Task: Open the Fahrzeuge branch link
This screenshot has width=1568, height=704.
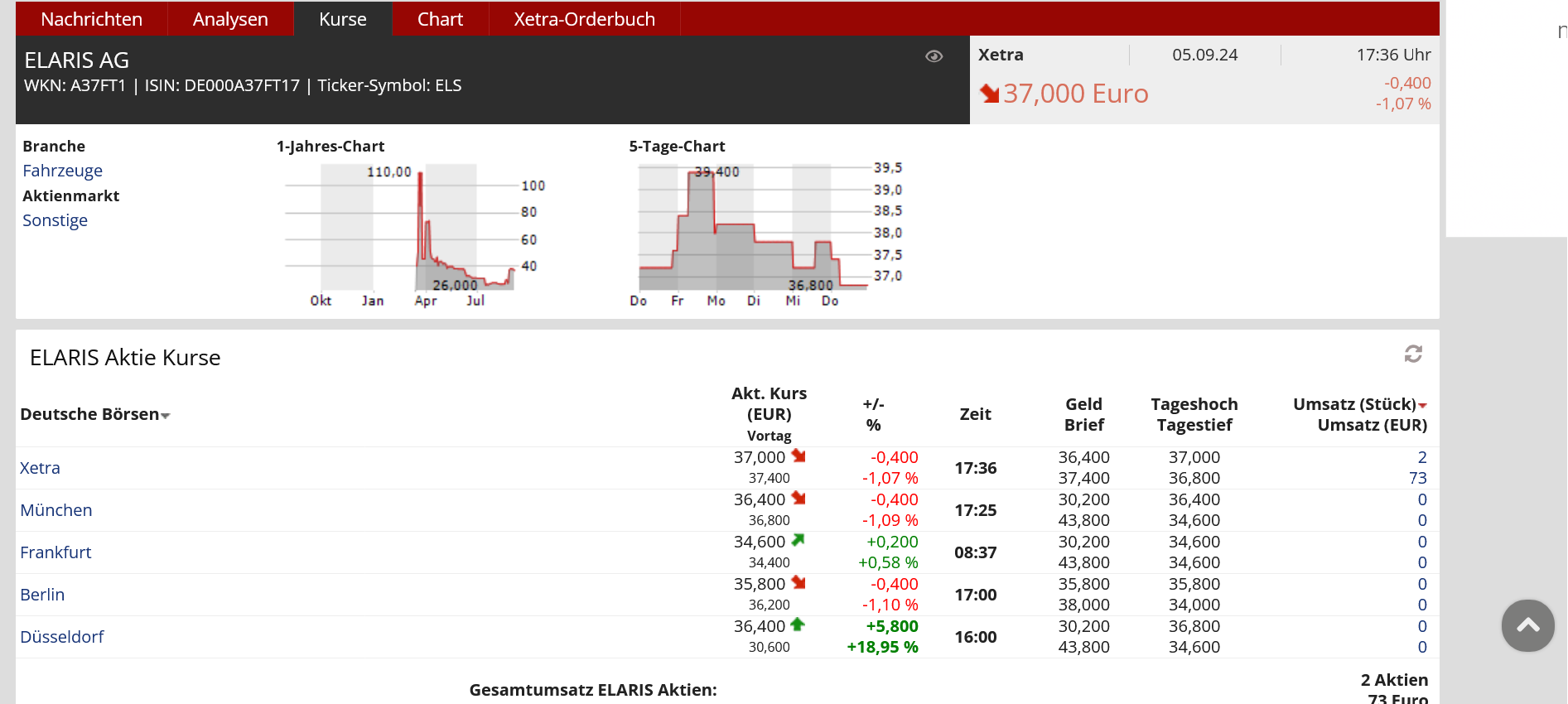Action: click(x=62, y=171)
